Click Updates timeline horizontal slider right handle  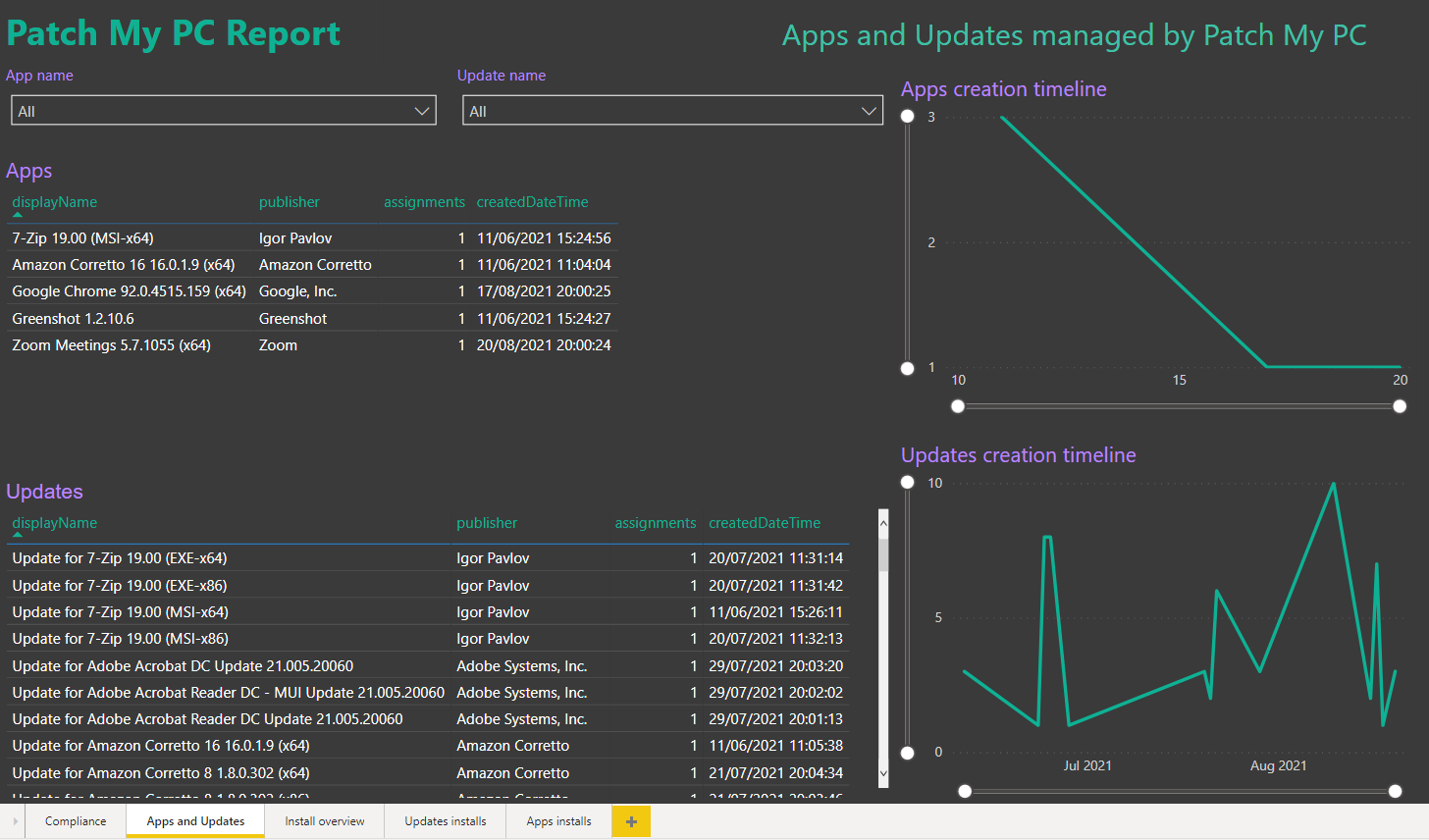click(1396, 791)
